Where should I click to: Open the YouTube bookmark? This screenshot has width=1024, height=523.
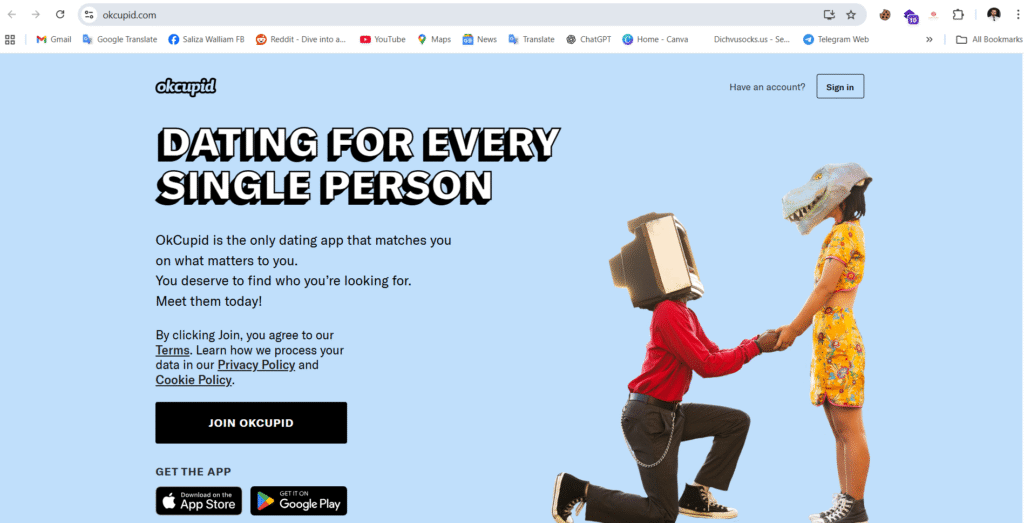[383, 39]
